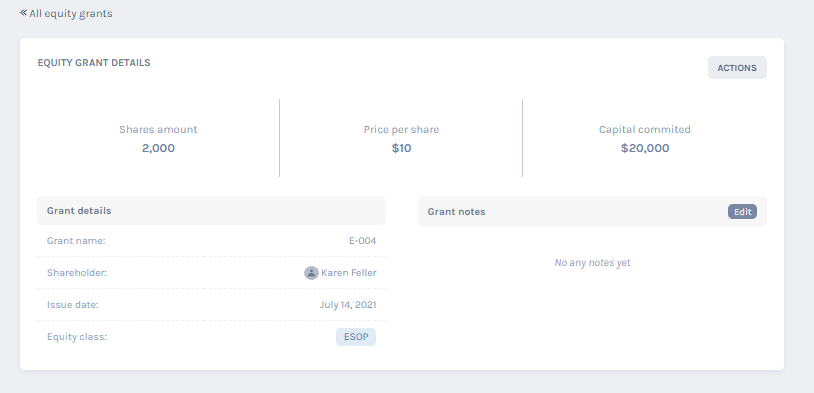Click the EQUITY GRANT DETAILS heading
814x393 pixels.
pos(94,63)
